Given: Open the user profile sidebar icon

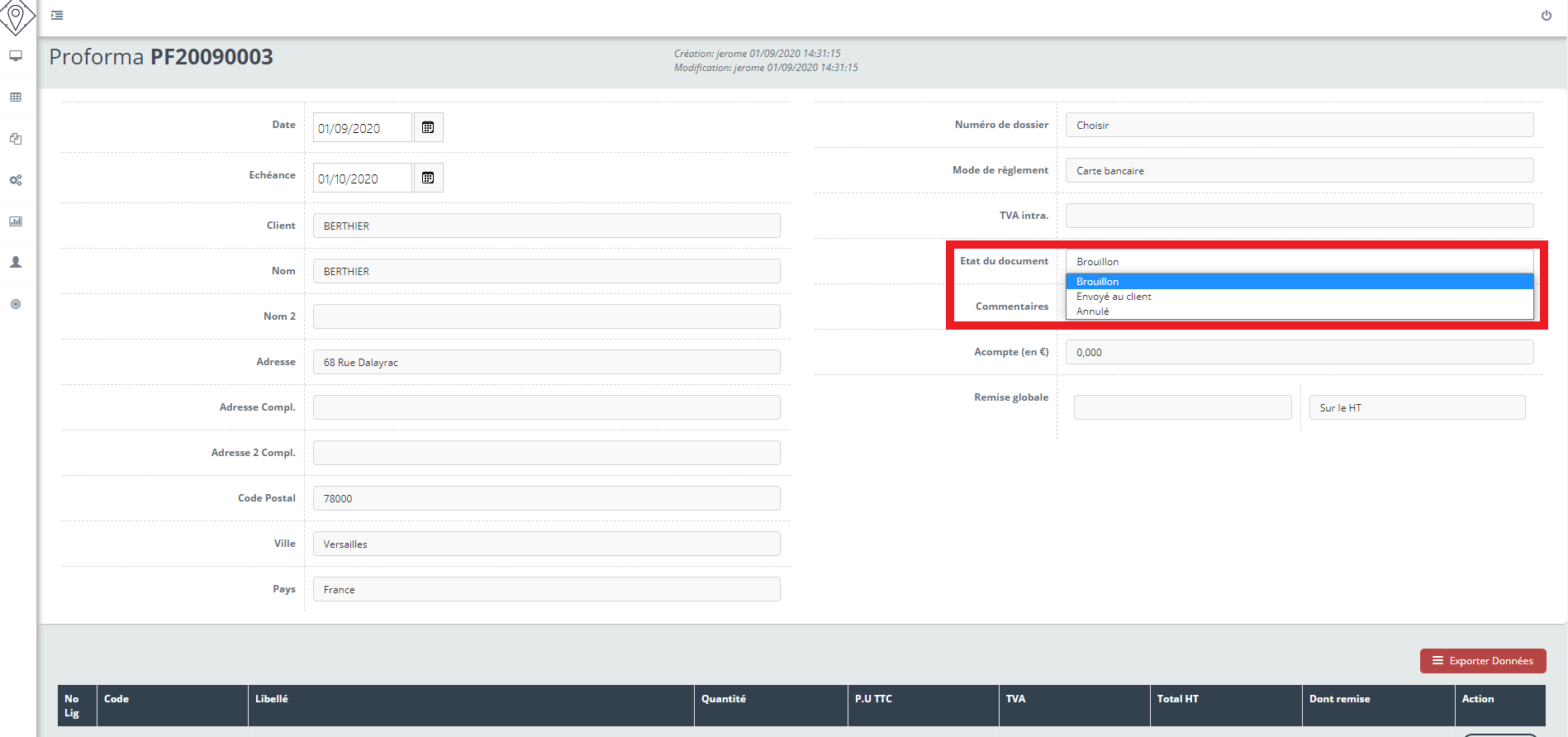Looking at the screenshot, I should click(x=16, y=263).
